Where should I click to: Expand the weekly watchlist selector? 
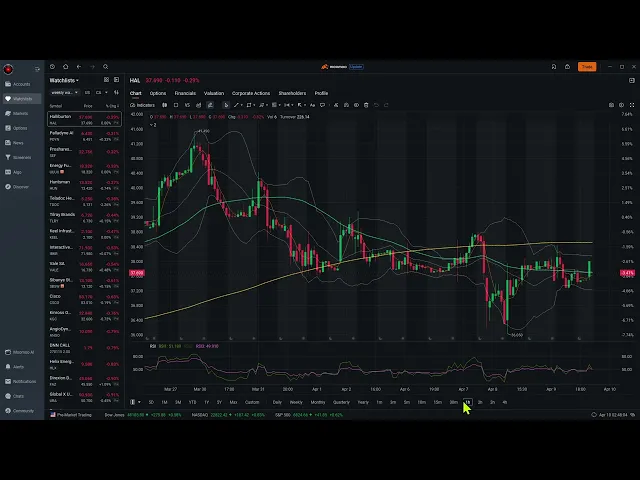[x=64, y=93]
